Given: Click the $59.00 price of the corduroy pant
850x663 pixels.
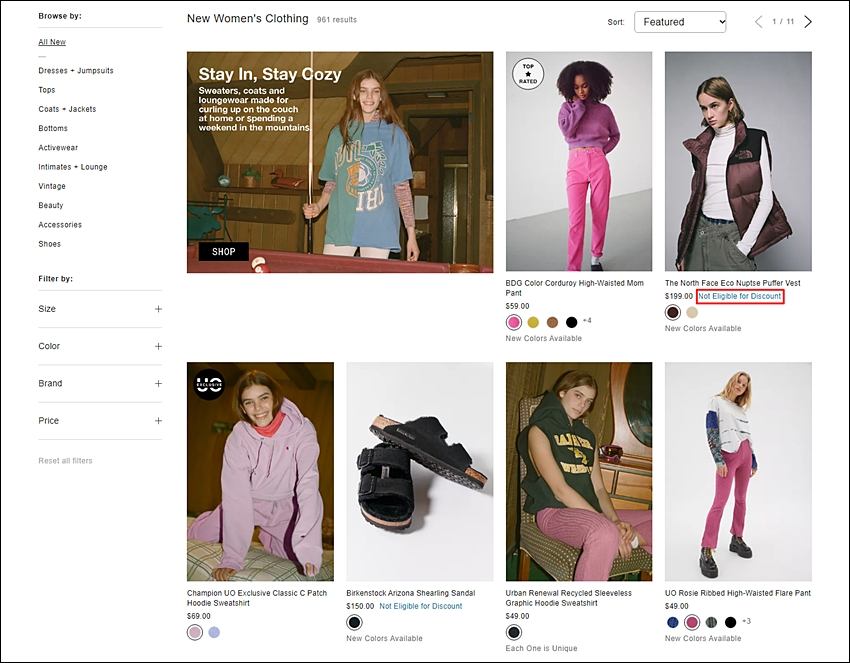Looking at the screenshot, I should [518, 306].
